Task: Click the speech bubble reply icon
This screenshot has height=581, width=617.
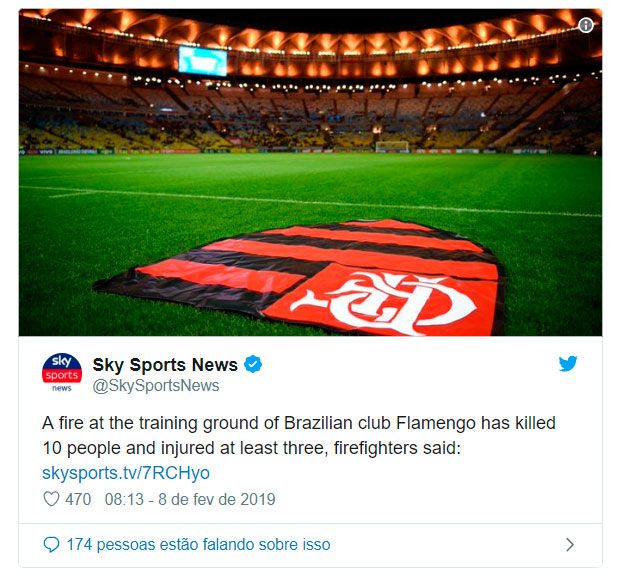Action: tap(51, 545)
